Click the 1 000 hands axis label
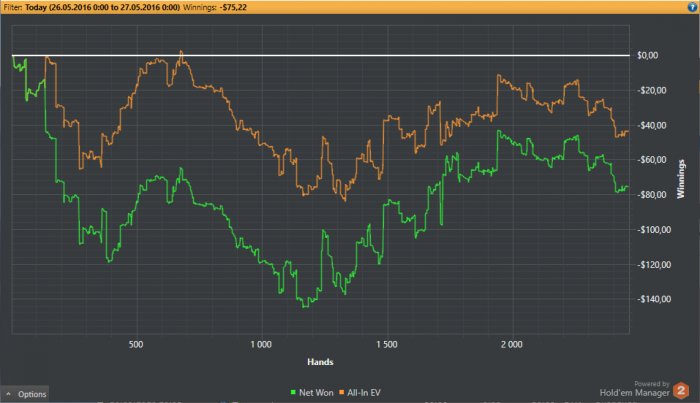This screenshot has height=403, width=700. 261,345
